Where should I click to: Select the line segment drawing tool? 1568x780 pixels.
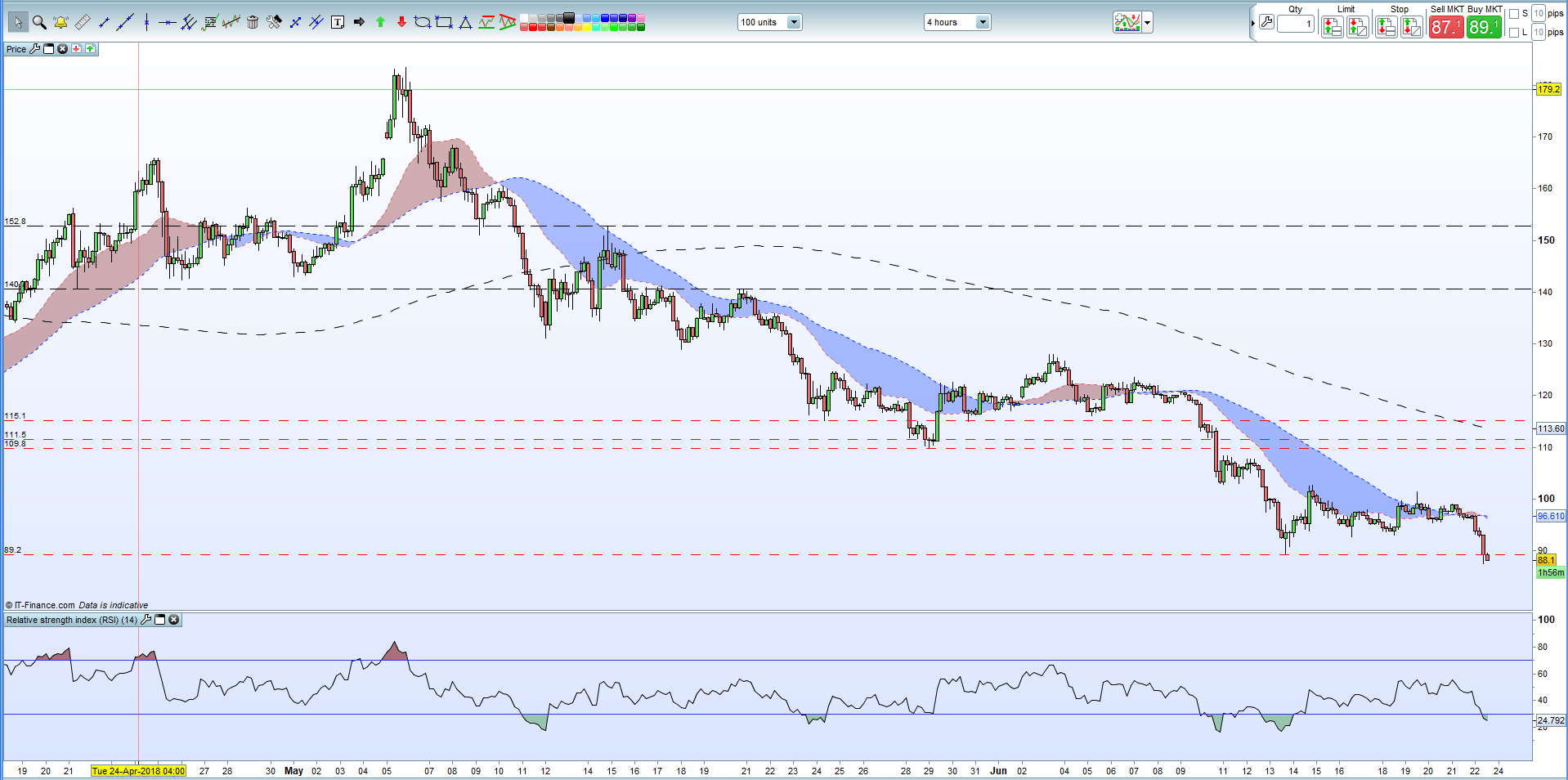point(104,22)
